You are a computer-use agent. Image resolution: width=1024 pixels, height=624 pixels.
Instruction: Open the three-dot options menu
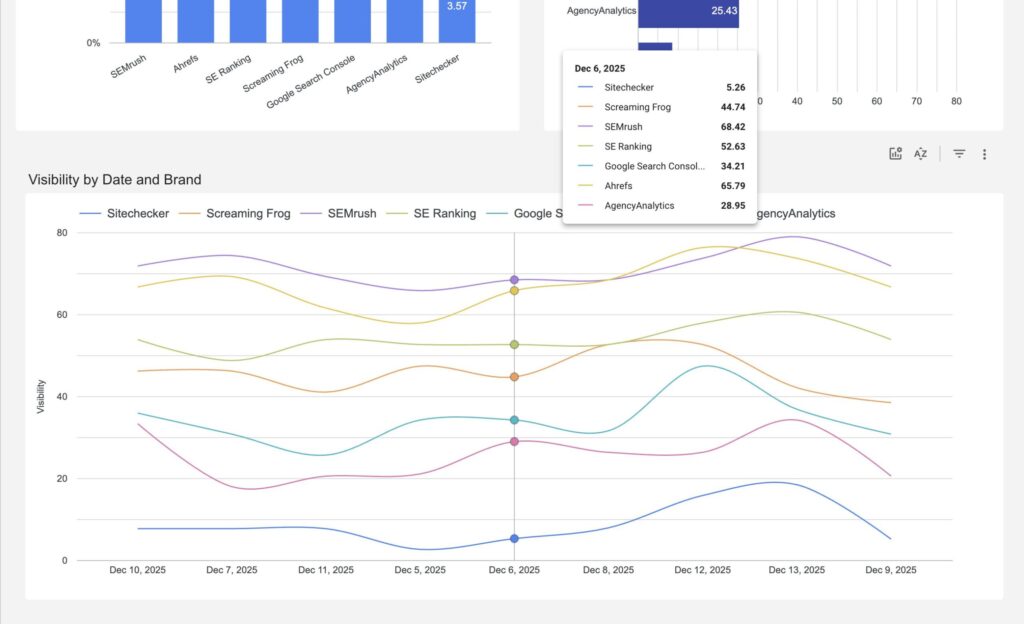click(x=985, y=153)
